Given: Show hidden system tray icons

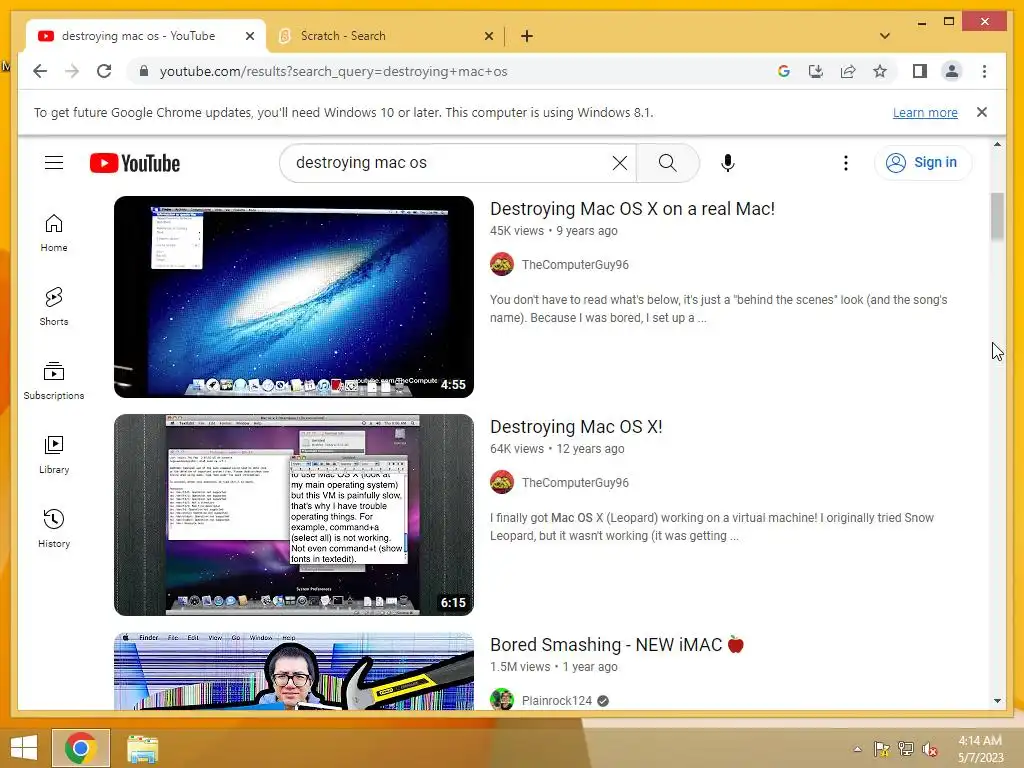Looking at the screenshot, I should 857,749.
